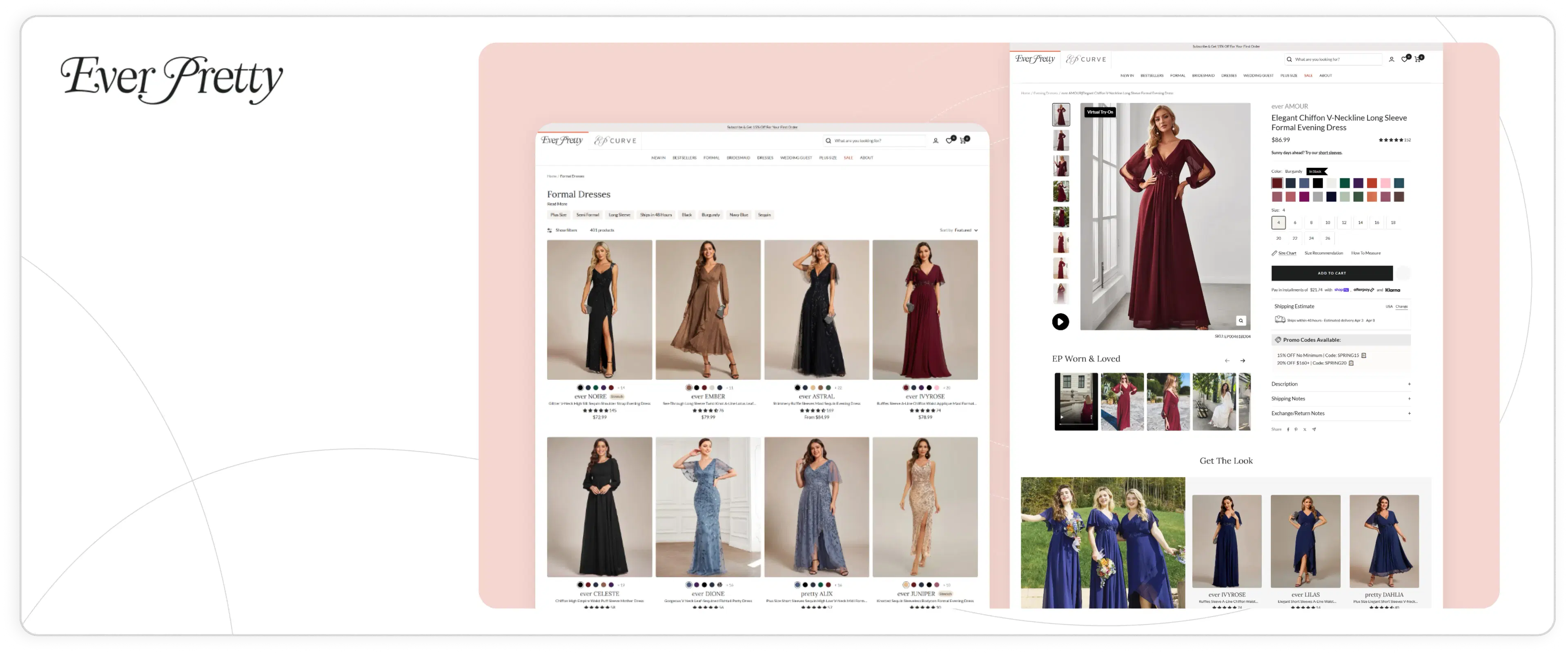Open BRIDESMAID menu on Formal Dresses page

738,158
